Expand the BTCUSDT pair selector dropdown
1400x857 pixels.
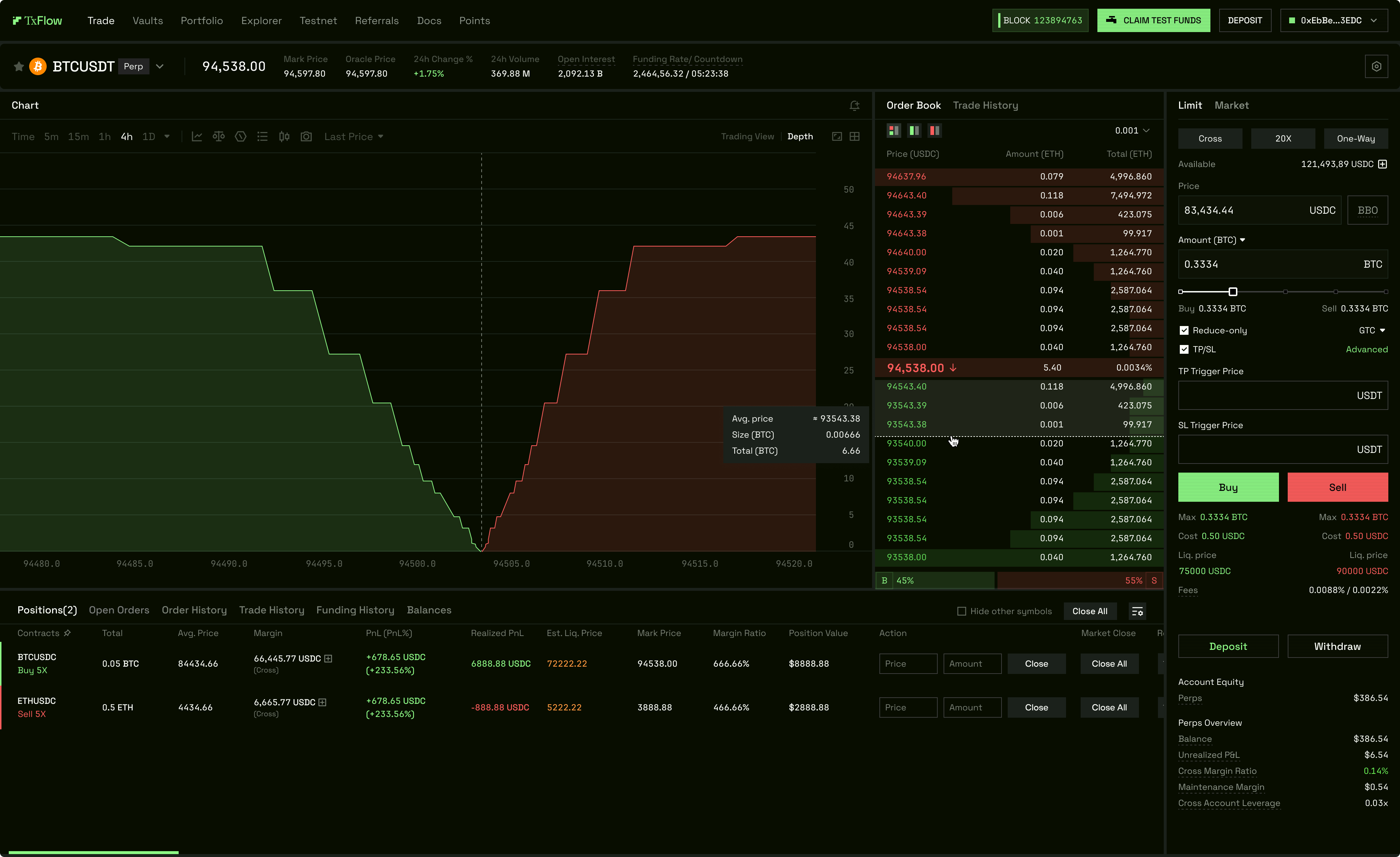coord(160,66)
